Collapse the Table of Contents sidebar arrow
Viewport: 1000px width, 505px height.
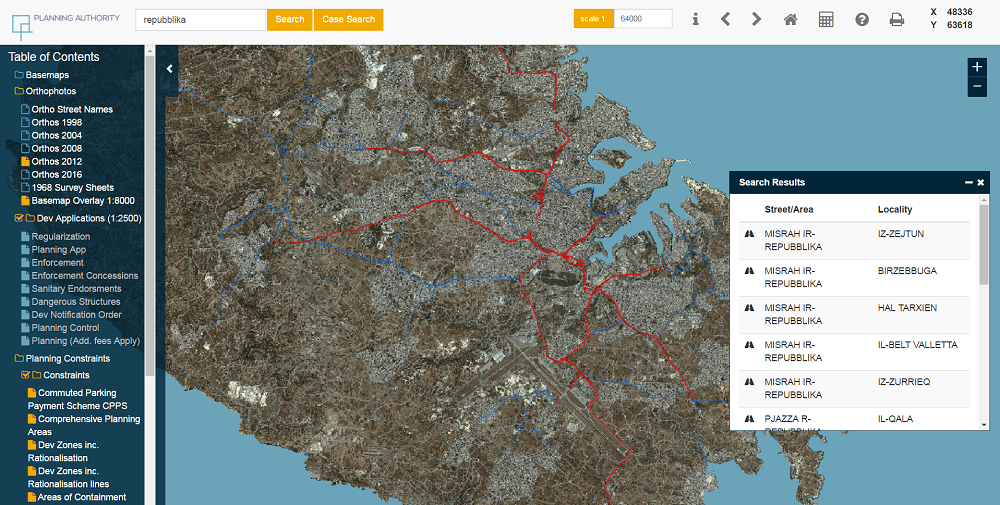(x=169, y=68)
